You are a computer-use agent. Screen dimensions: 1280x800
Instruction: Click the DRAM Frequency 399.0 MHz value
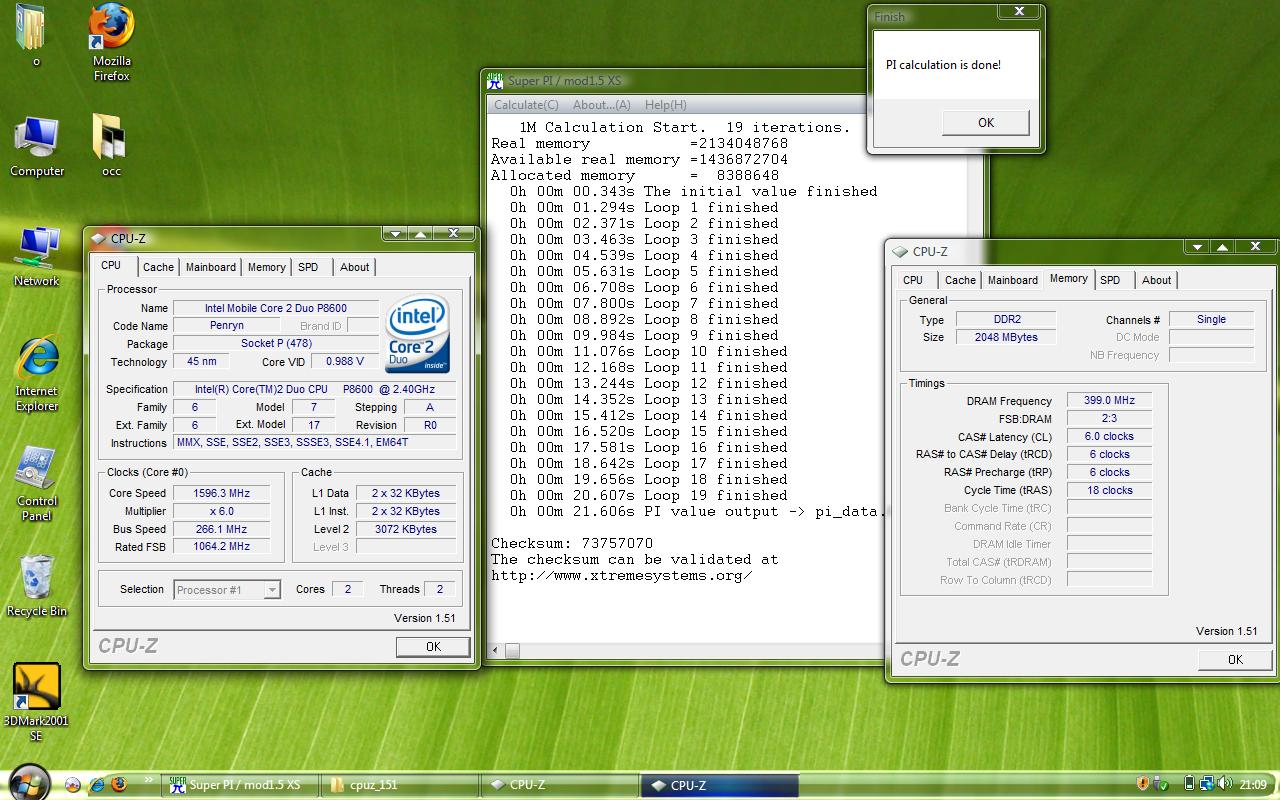(x=1109, y=400)
